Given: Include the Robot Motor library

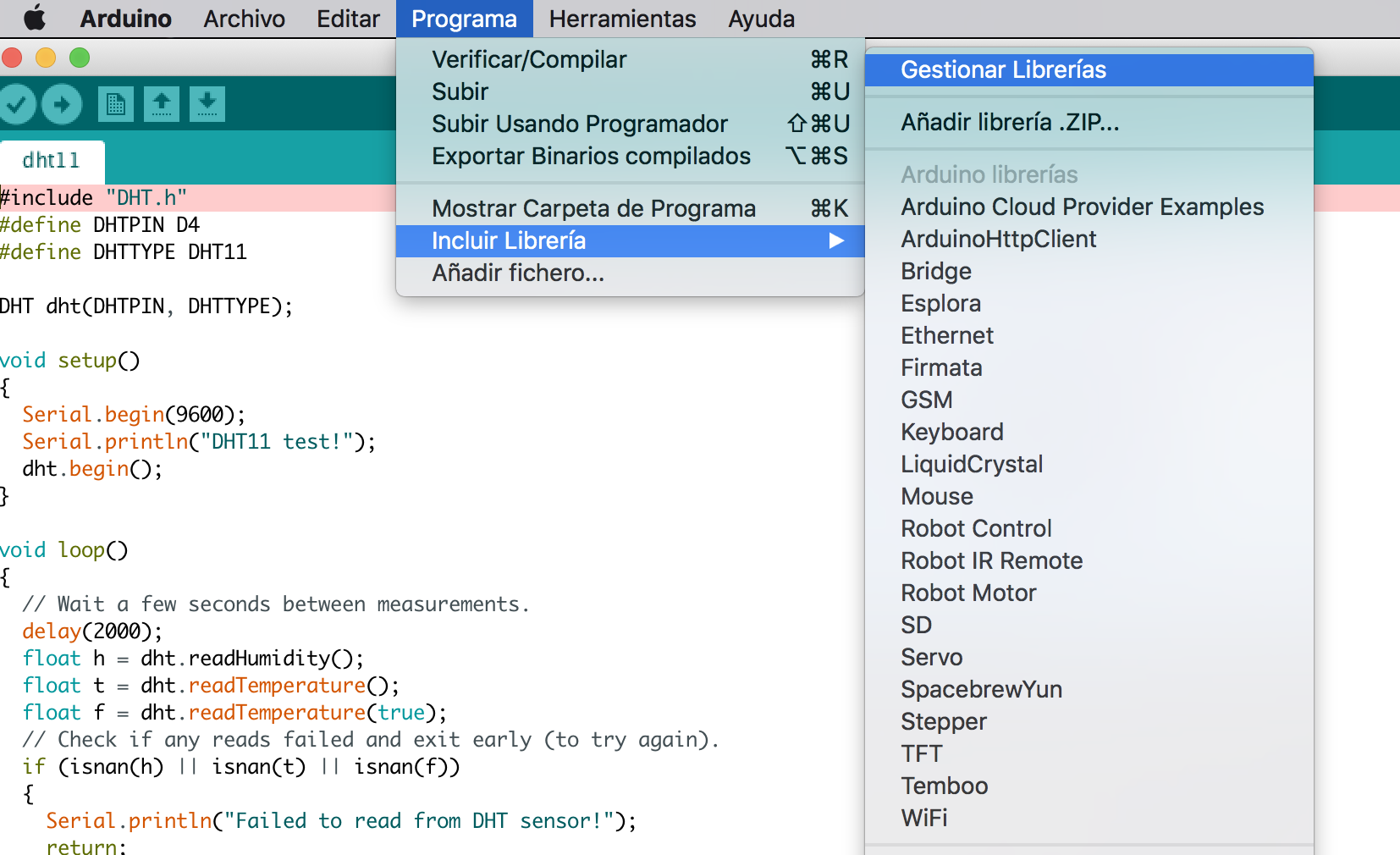Looking at the screenshot, I should coord(1089,593).
